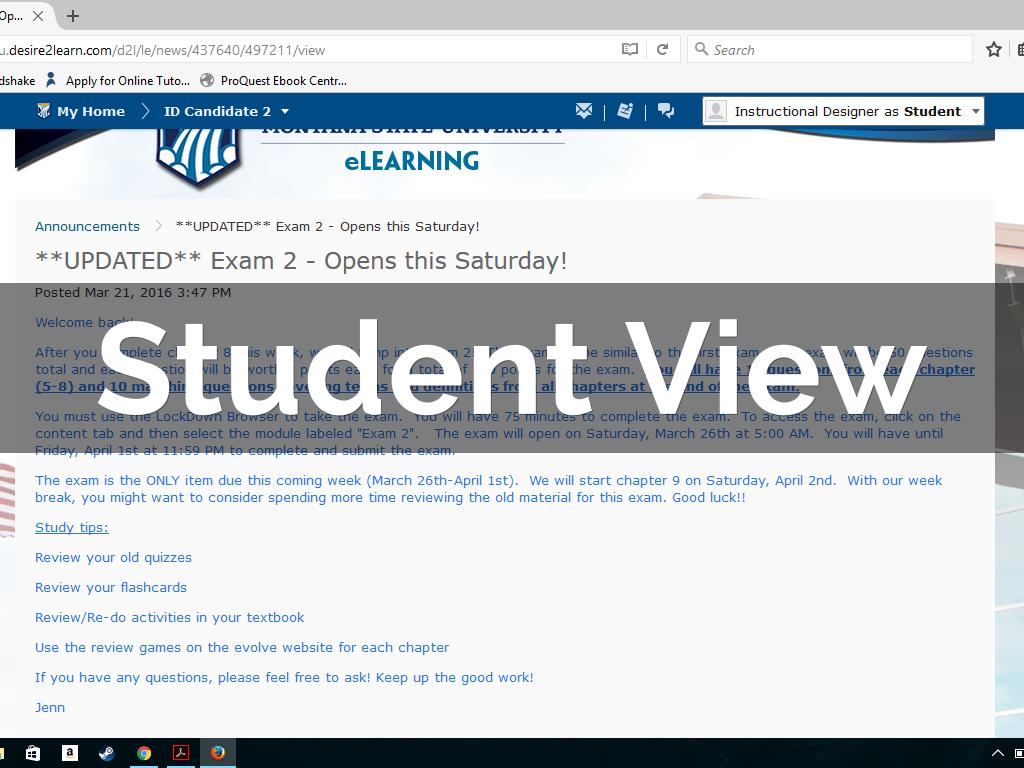Click the Announcements breadcrumb link
Screen dimensions: 1024x768
(87, 226)
